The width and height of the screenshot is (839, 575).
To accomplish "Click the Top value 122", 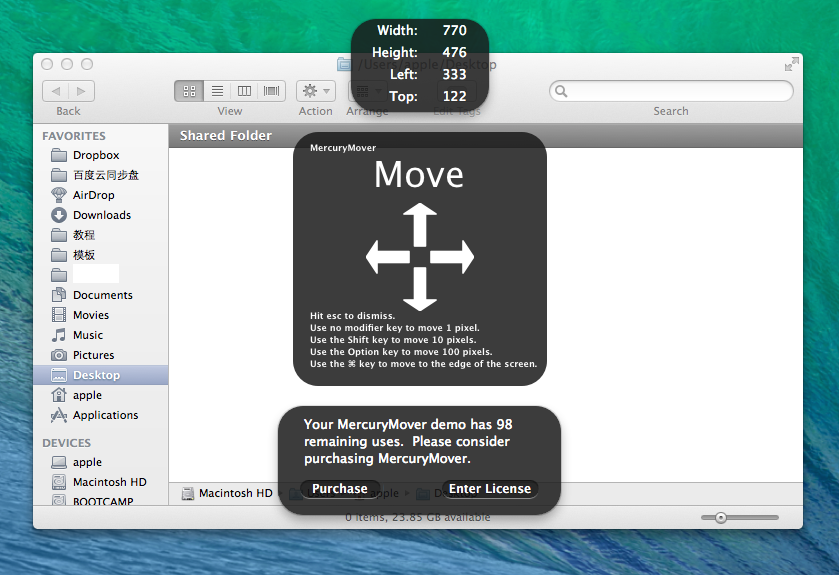I will [x=455, y=96].
